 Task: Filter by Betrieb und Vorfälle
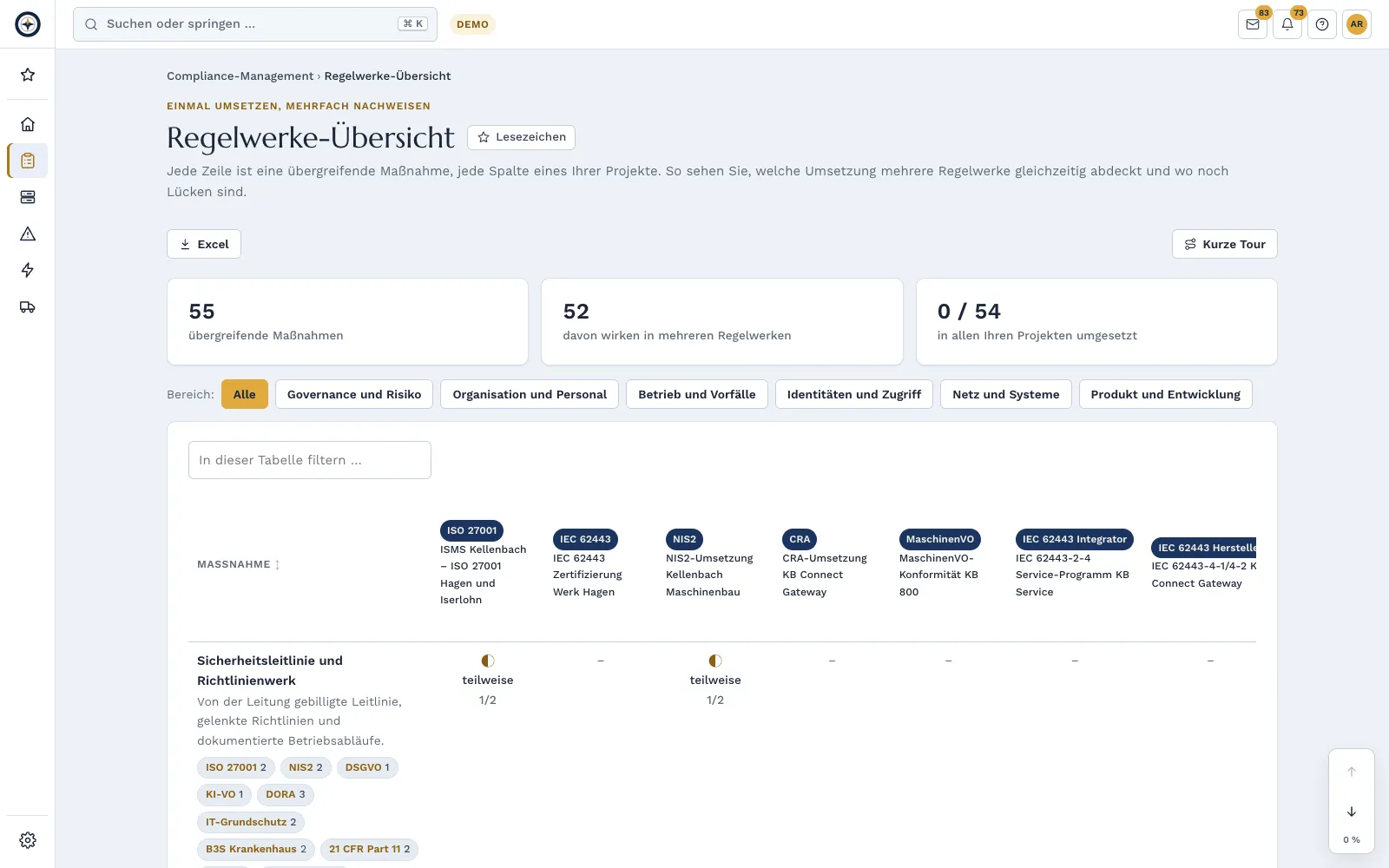[697, 394]
